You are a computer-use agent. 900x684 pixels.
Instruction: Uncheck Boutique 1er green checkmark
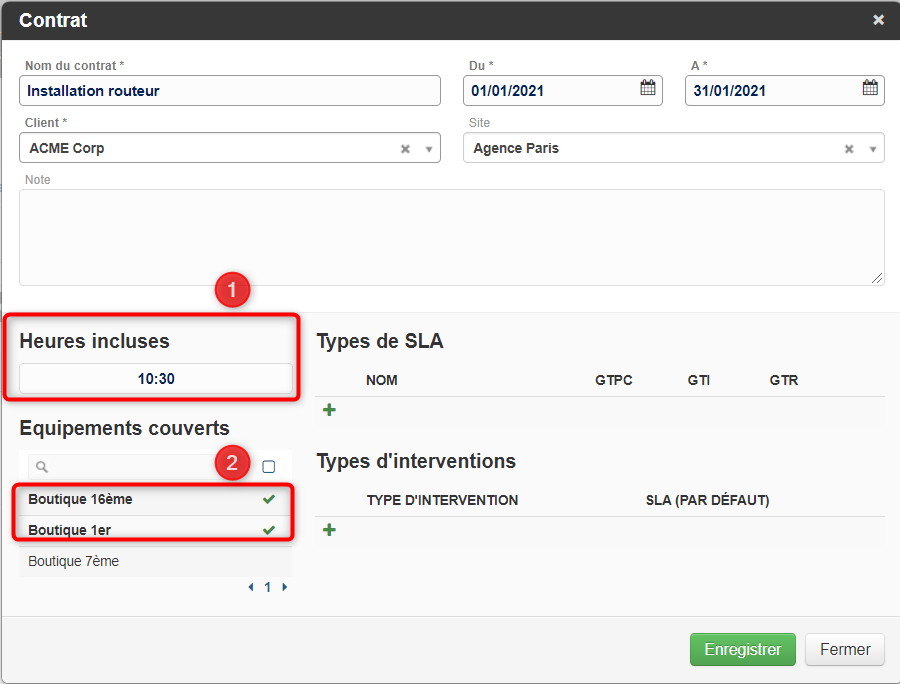[269, 530]
